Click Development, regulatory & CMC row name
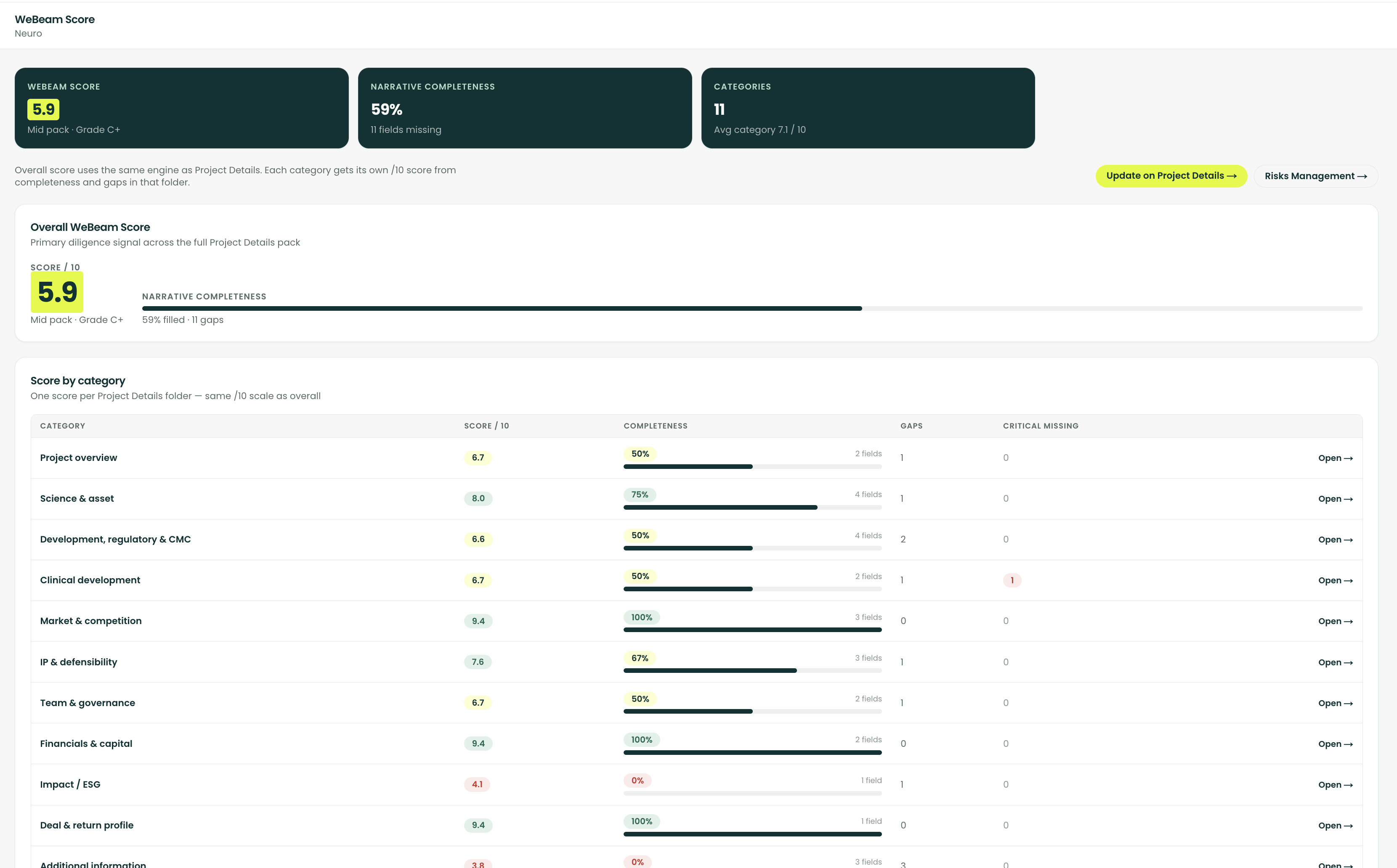The height and width of the screenshot is (868, 1397). [x=115, y=539]
